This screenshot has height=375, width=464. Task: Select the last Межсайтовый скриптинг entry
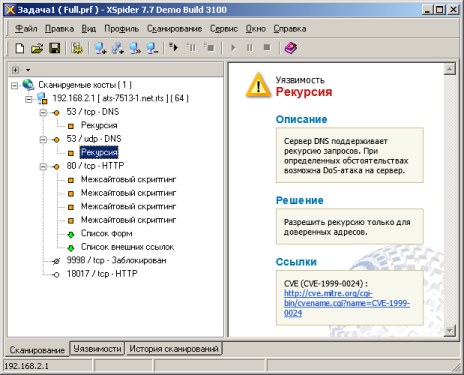click(x=128, y=220)
